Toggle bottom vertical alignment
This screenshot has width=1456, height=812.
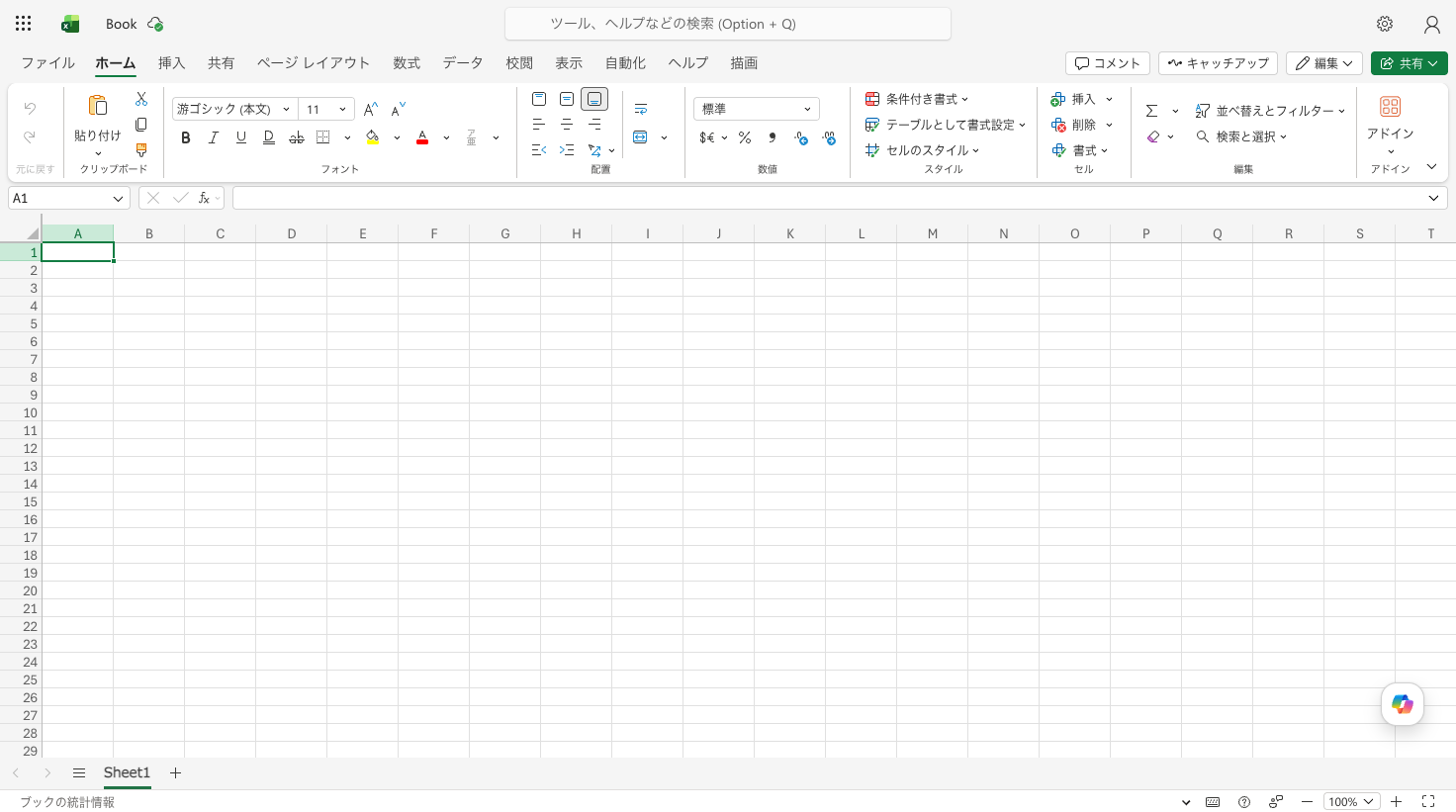click(x=594, y=99)
